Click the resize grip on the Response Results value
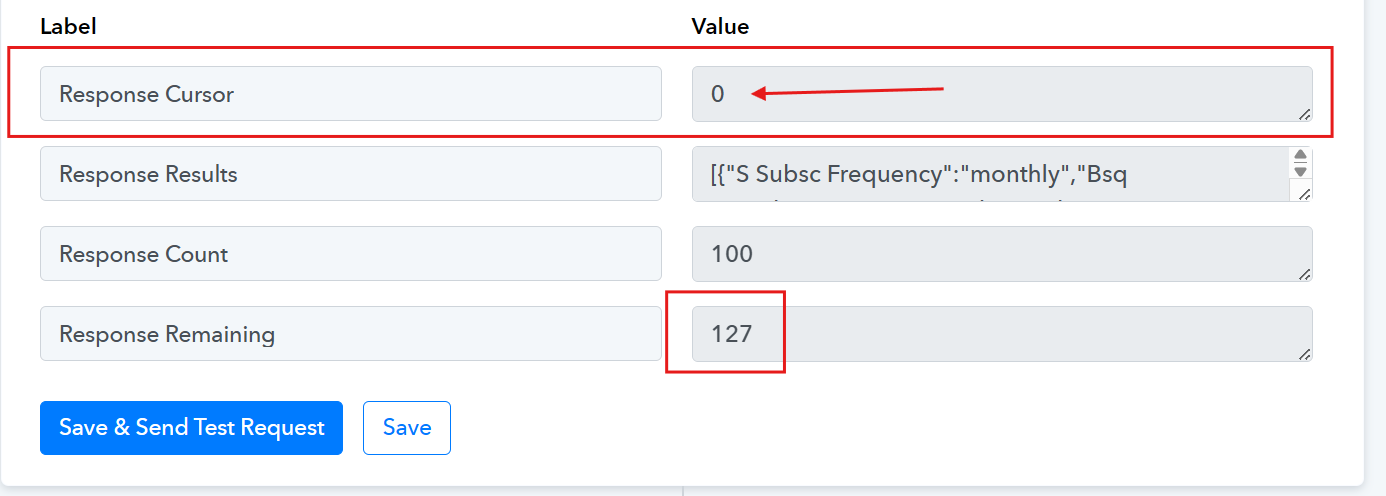 (1305, 194)
